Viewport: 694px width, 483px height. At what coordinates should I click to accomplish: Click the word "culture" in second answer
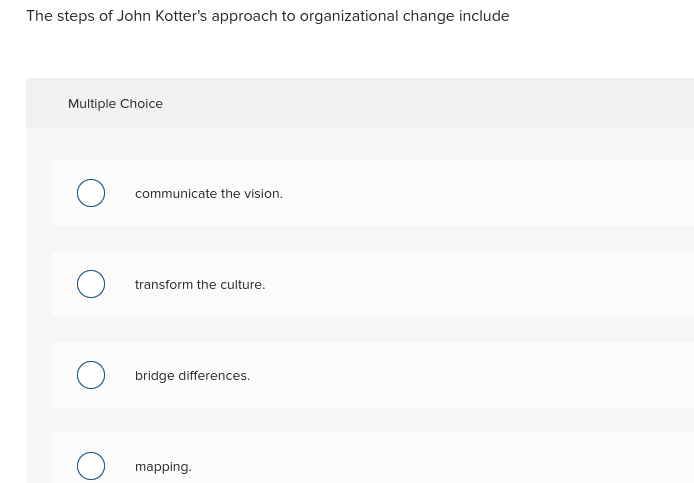point(242,285)
